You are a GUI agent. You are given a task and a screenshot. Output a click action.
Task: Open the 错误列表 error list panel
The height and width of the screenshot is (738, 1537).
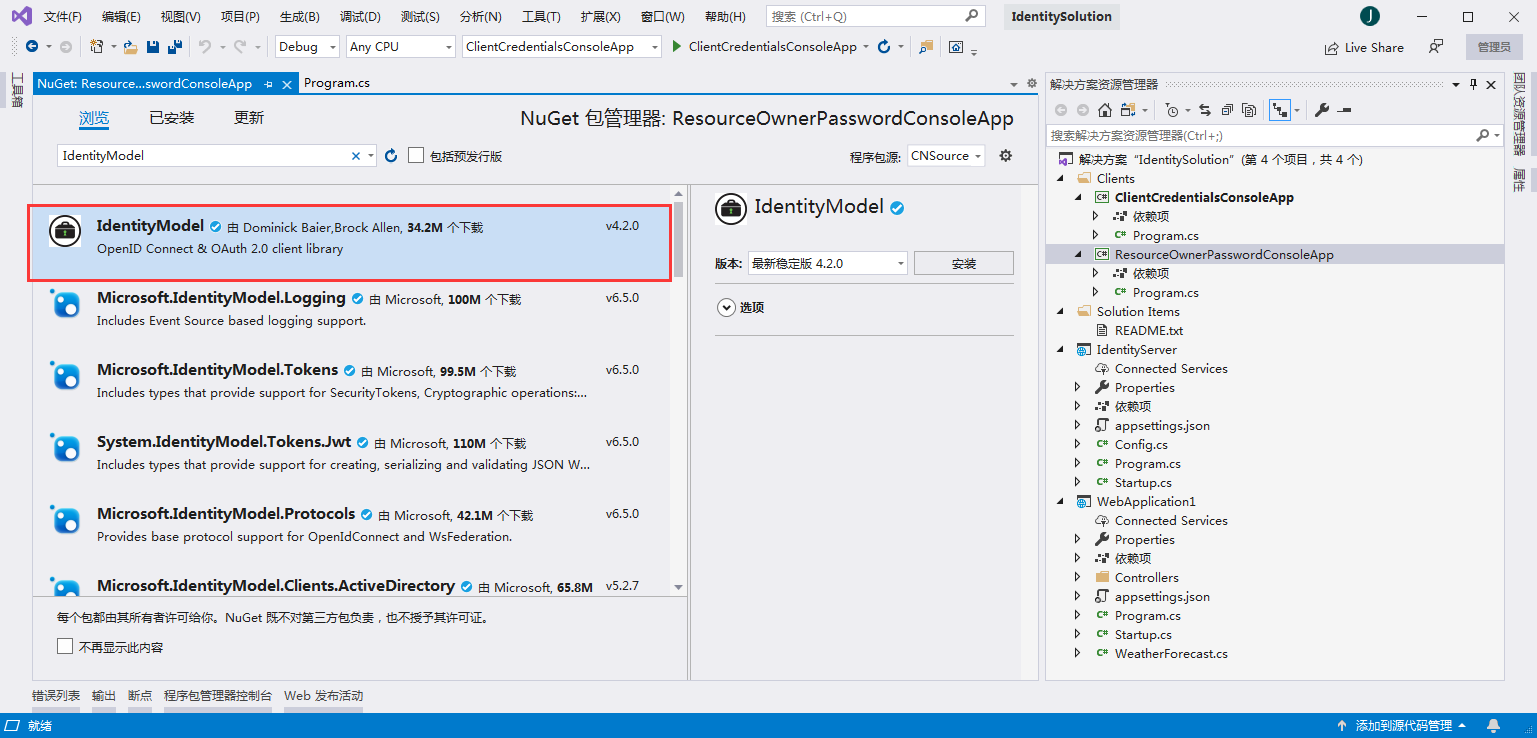[56, 696]
